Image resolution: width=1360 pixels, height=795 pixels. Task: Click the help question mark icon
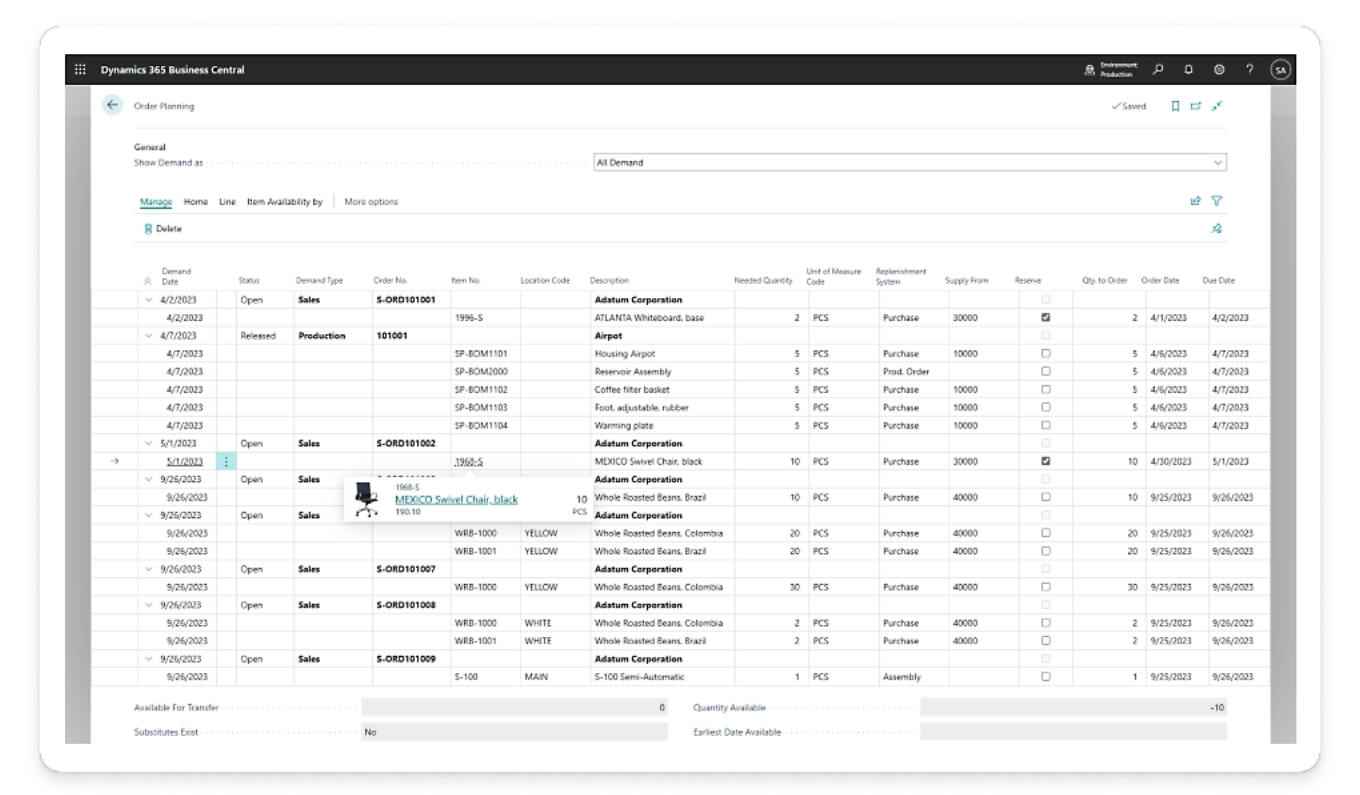point(1250,70)
